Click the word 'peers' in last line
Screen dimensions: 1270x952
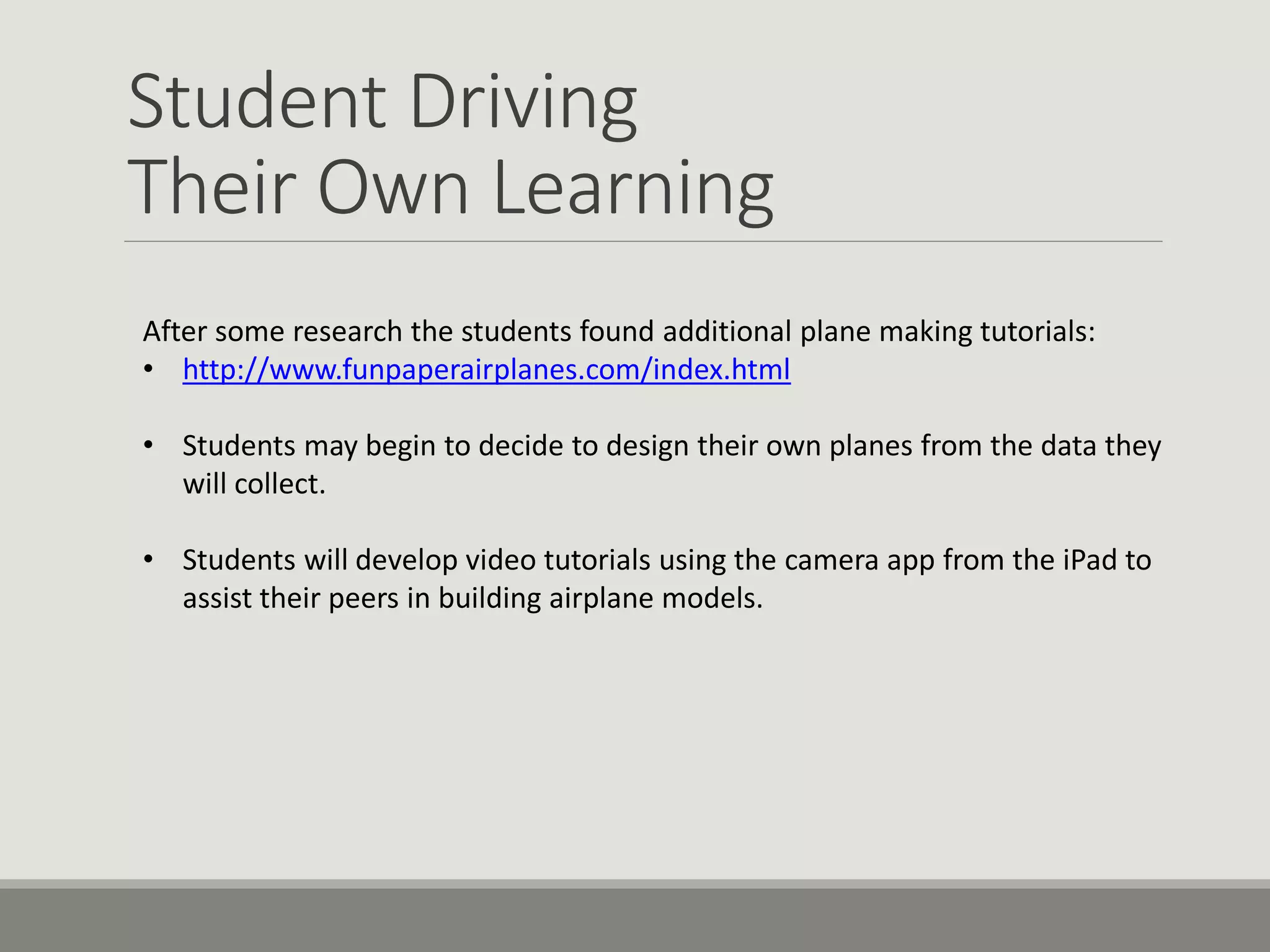tap(363, 599)
